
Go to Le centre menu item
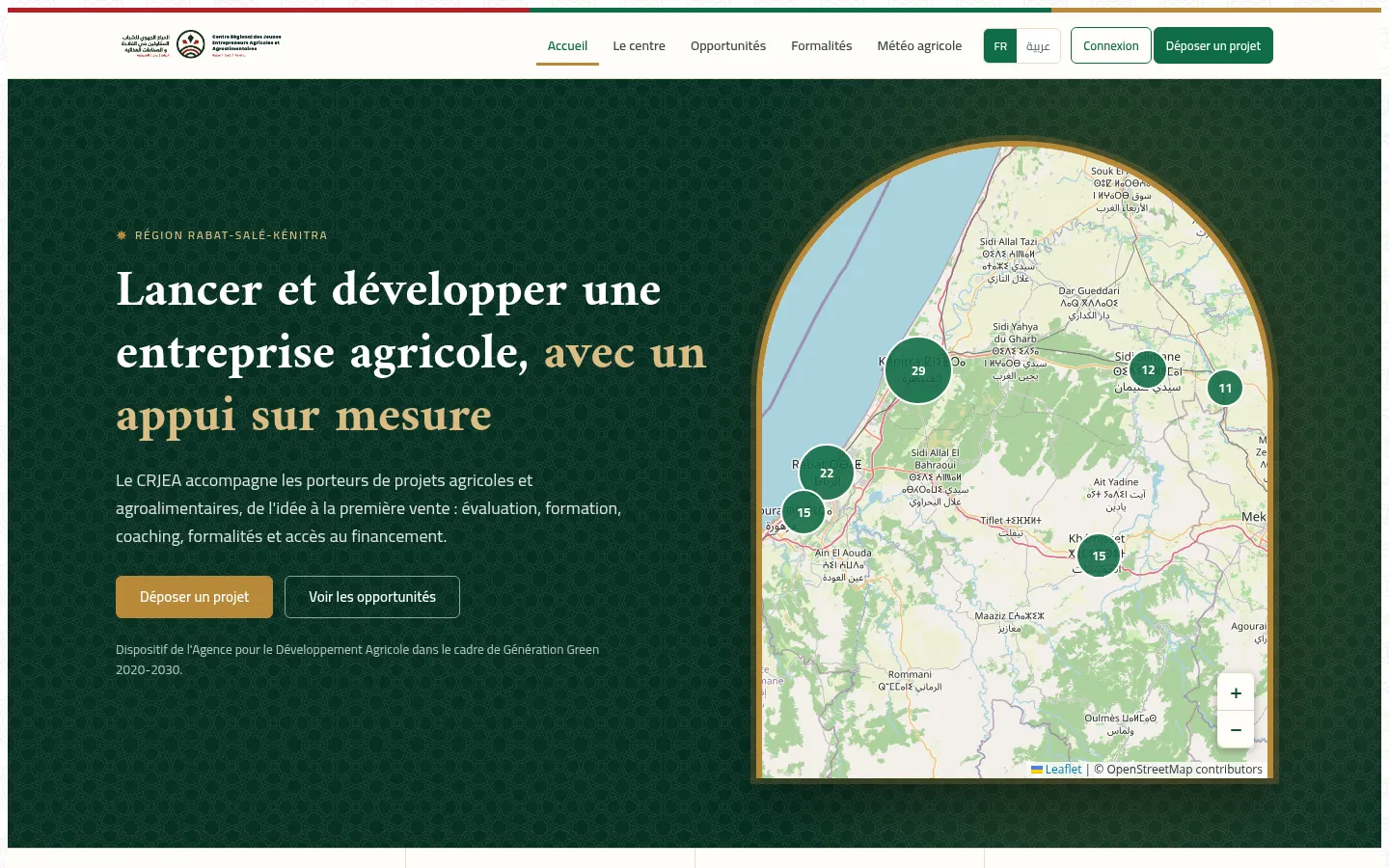[640, 45]
